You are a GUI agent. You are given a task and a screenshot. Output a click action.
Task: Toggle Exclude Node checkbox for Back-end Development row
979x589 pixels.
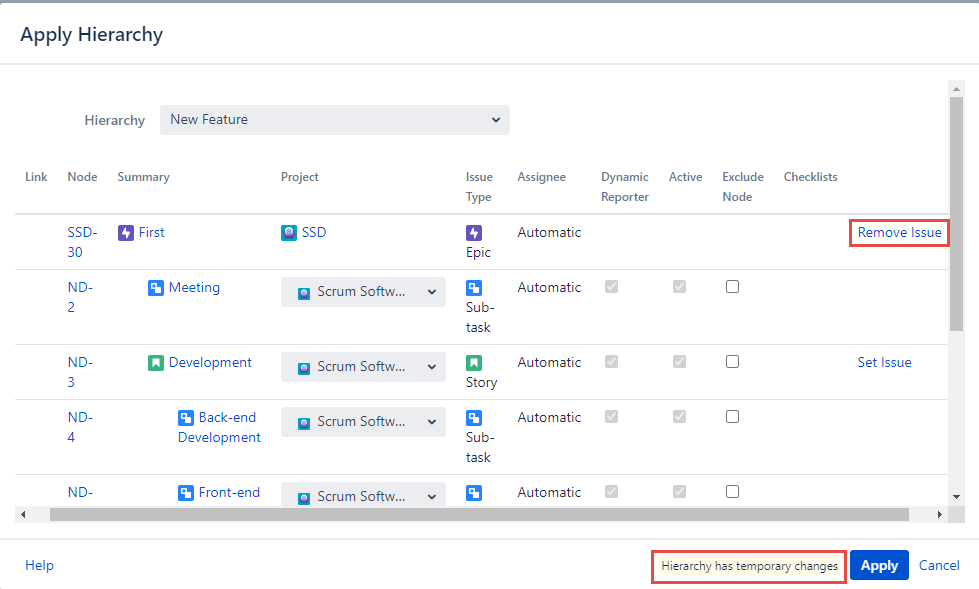(x=732, y=417)
